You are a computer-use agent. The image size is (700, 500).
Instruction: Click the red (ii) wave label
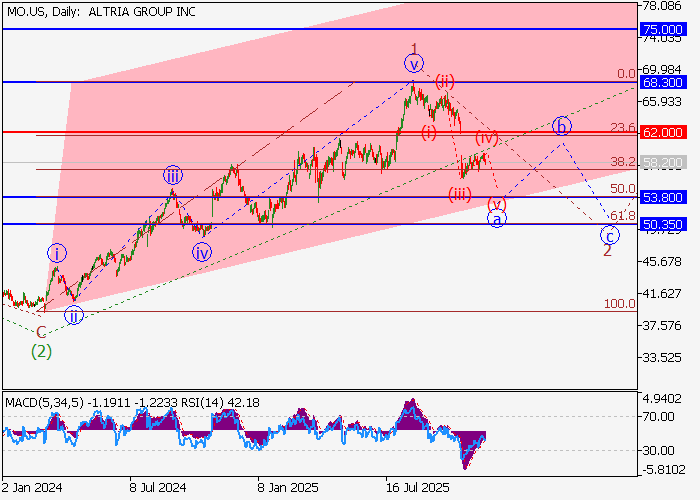click(x=445, y=82)
